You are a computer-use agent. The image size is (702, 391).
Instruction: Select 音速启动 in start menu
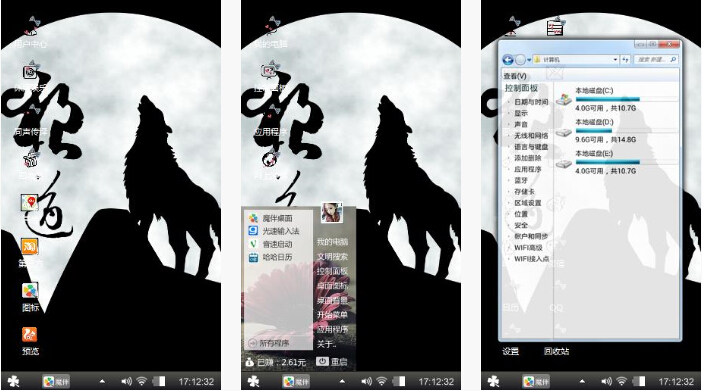pos(271,244)
